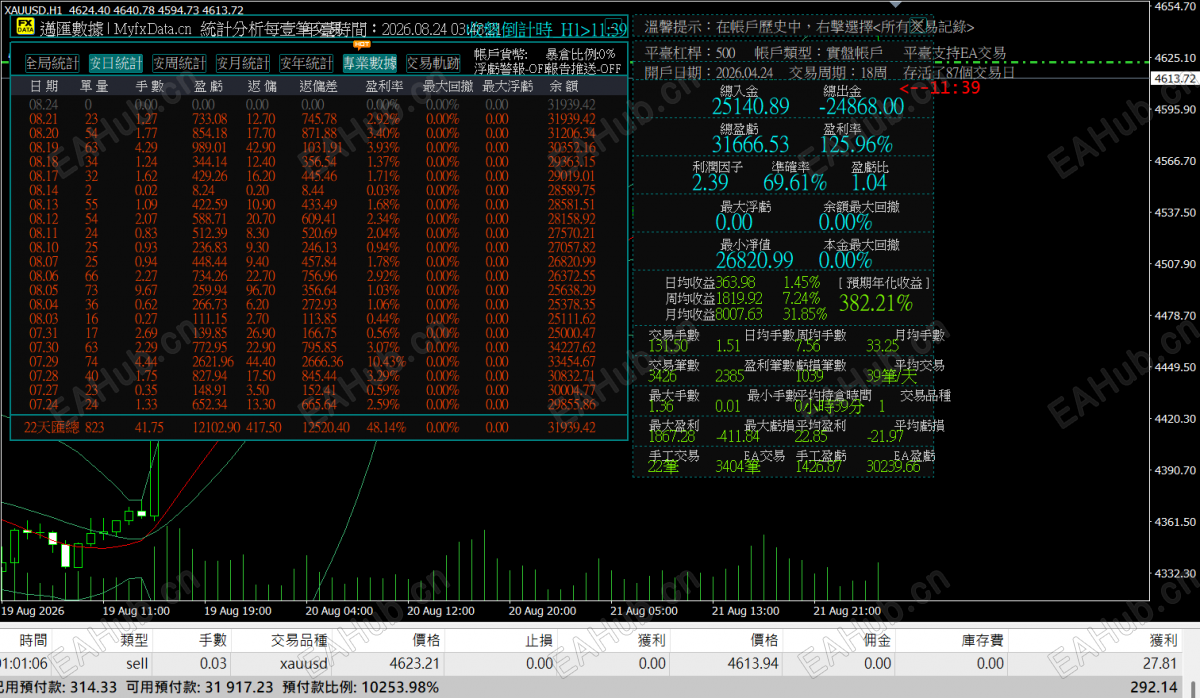Click the 時間 column header in trade panel
This screenshot has height=698, width=1200.
click(33, 640)
